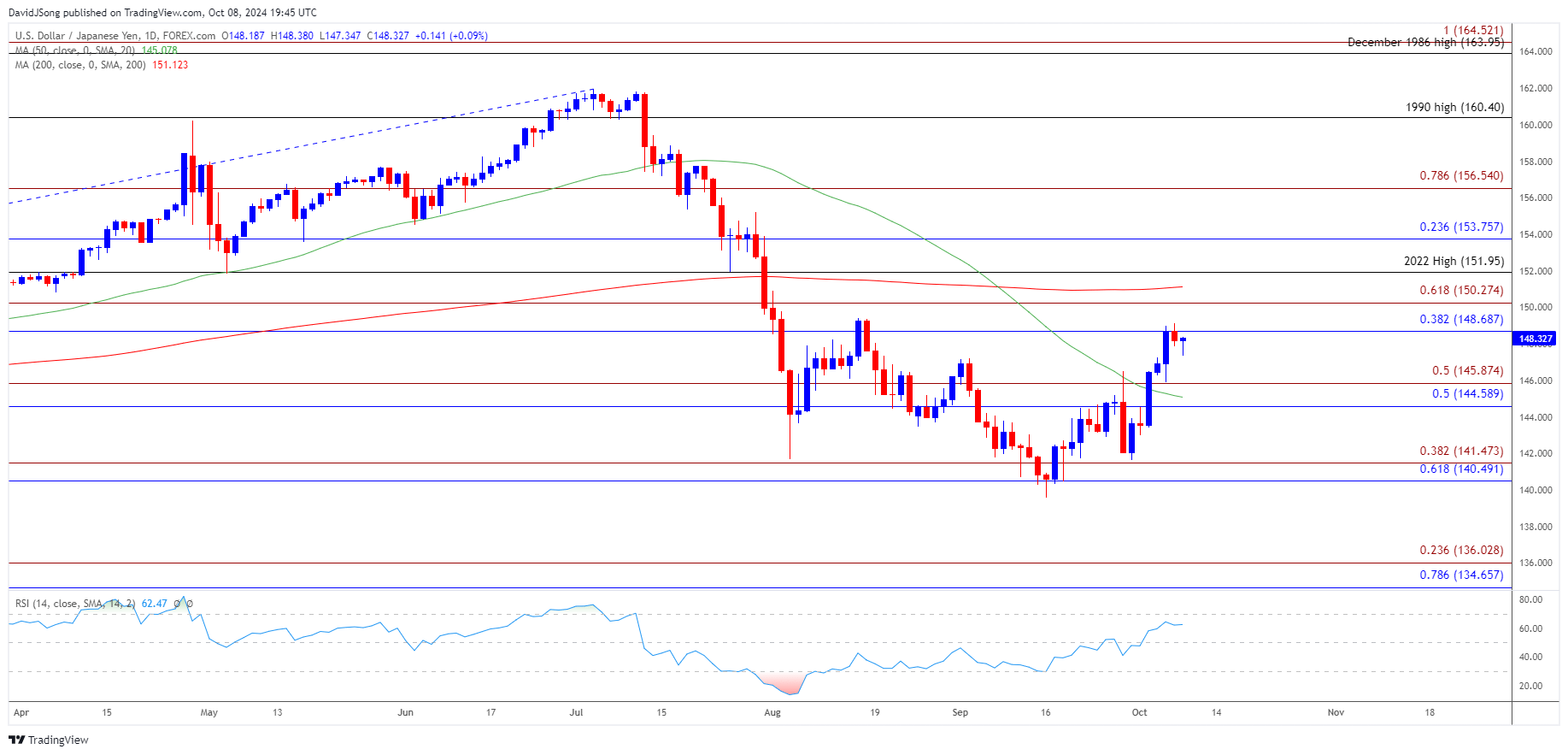Select the December 1986 high (163.95) label
The width and height of the screenshot is (1568, 755).
(1425, 42)
